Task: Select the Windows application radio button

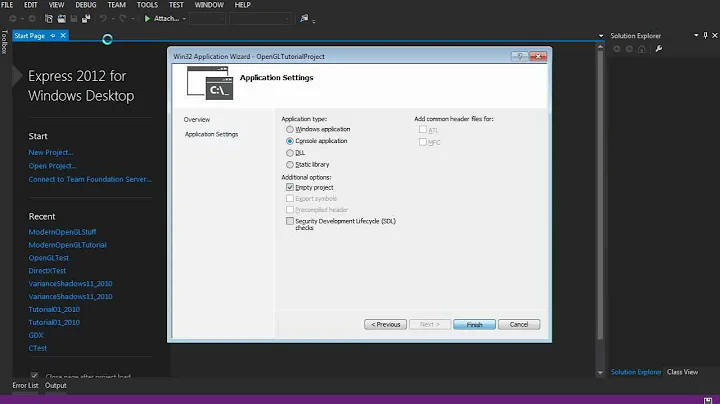Action: tap(290, 129)
